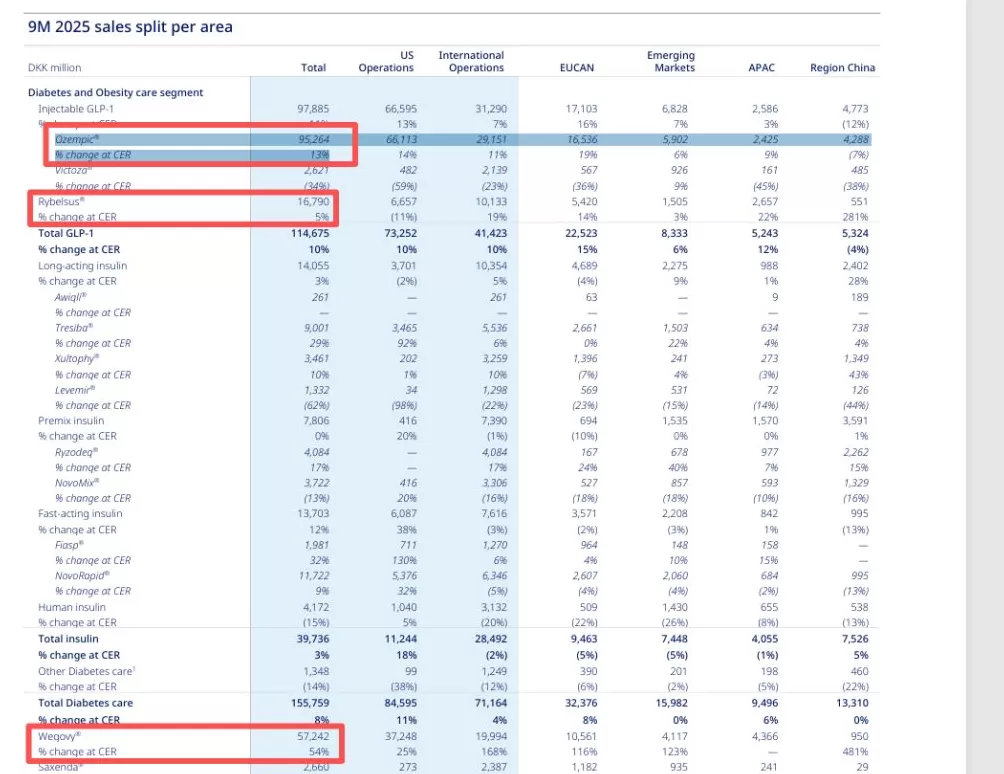Click the 'Diabetes and Obesity care segment' heading

(x=115, y=92)
